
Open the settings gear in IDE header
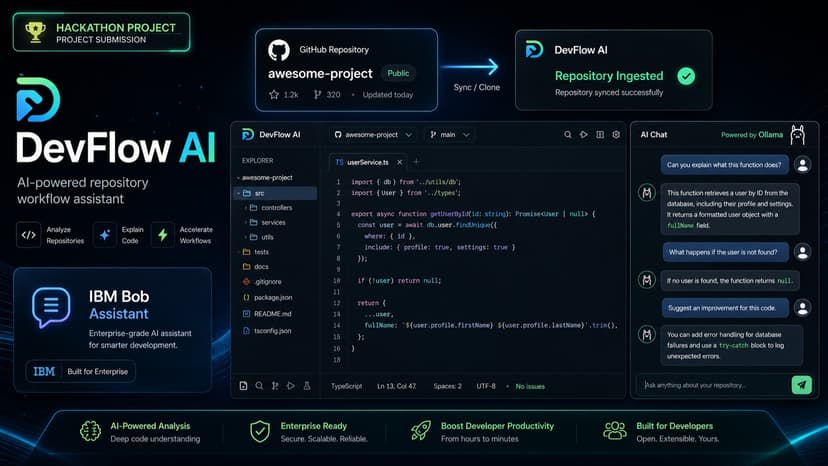[616, 135]
